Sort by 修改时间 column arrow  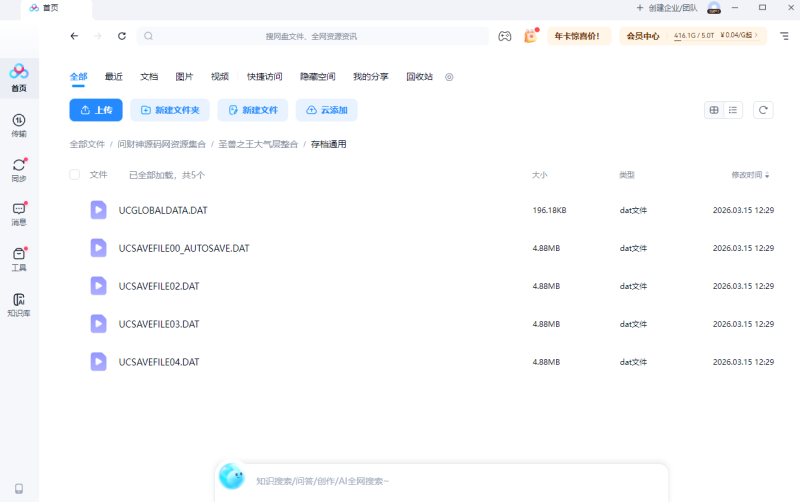point(767,175)
